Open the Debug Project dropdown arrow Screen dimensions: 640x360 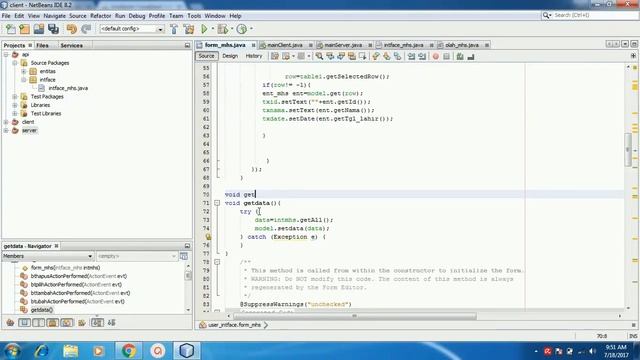231,29
